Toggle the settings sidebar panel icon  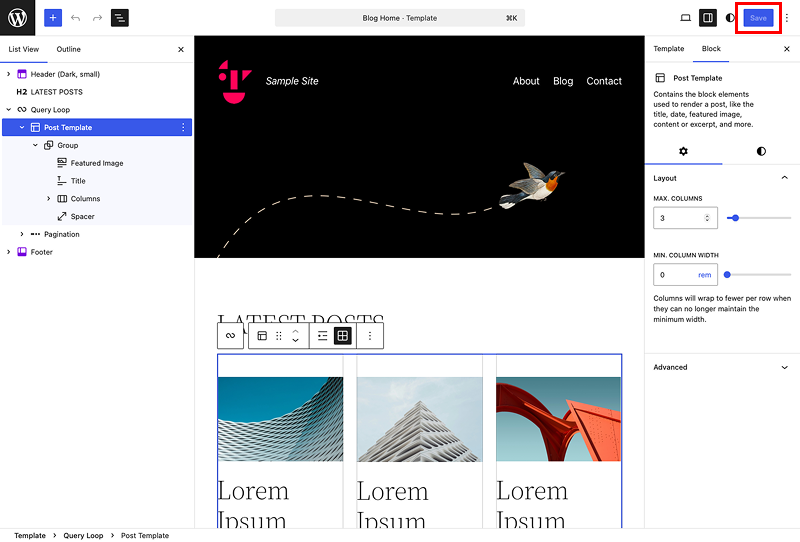click(x=708, y=18)
